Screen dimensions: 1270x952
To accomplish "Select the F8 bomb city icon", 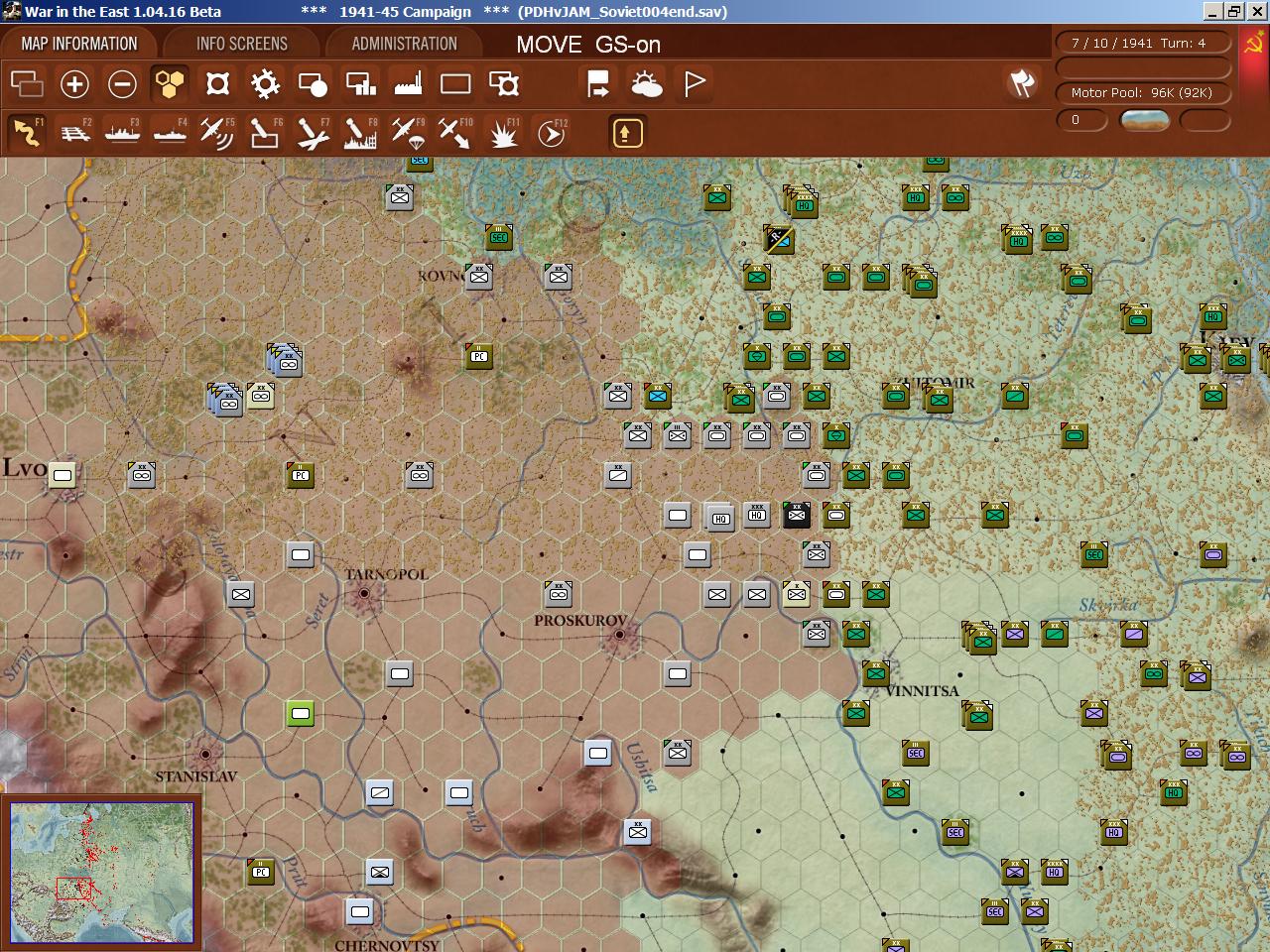I will coord(360,132).
